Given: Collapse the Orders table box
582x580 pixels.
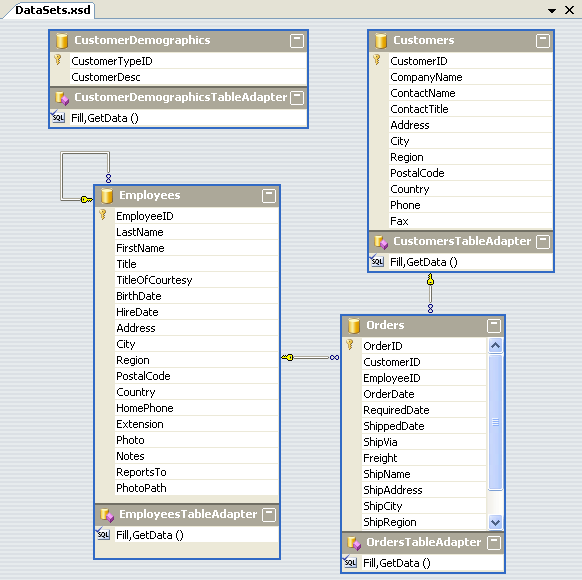Looking at the screenshot, I should coord(494,326).
